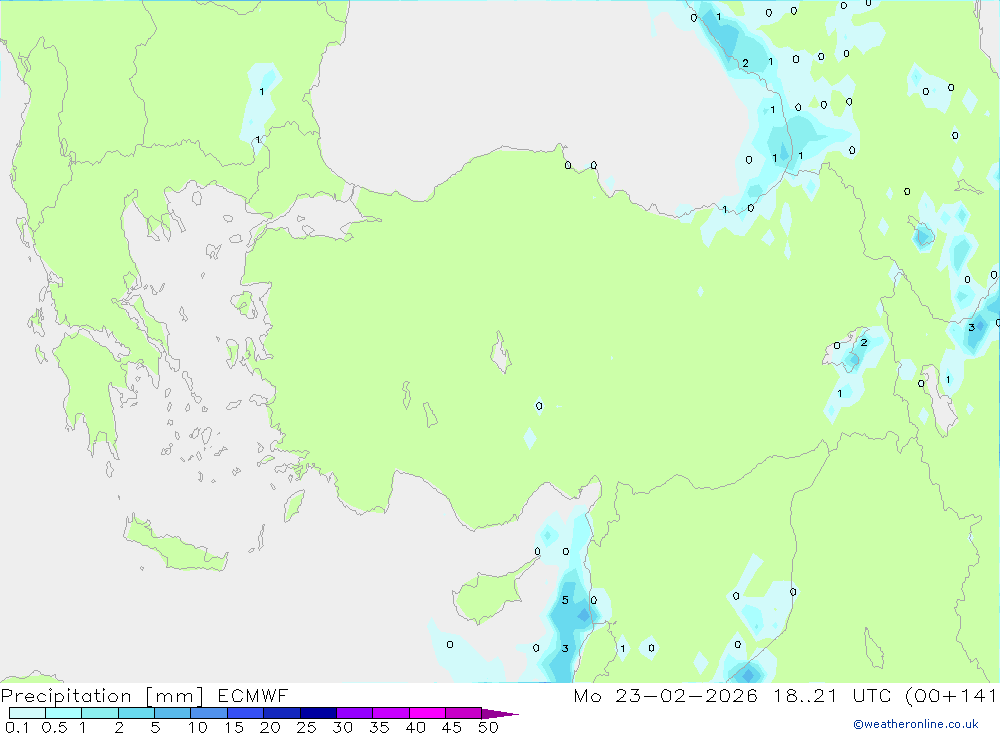Image resolution: width=1000 pixels, height=733 pixels.
Task: Pick the 15–20 mm legend color box
Action: 246,713
